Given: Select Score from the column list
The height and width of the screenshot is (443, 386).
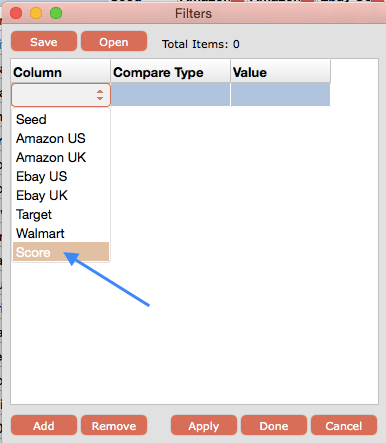Looking at the screenshot, I should coord(61,252).
